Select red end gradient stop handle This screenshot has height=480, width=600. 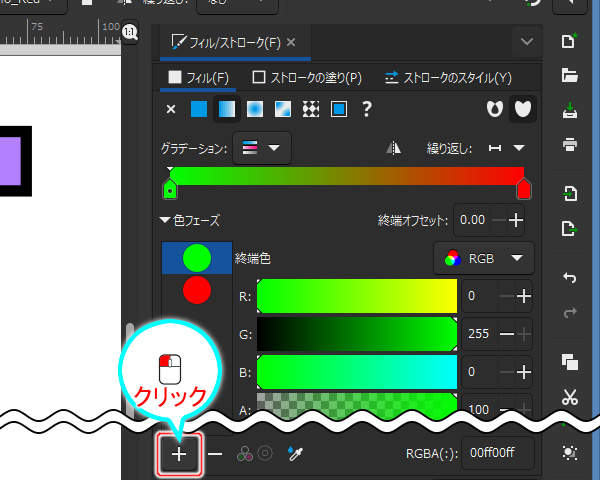click(x=523, y=189)
